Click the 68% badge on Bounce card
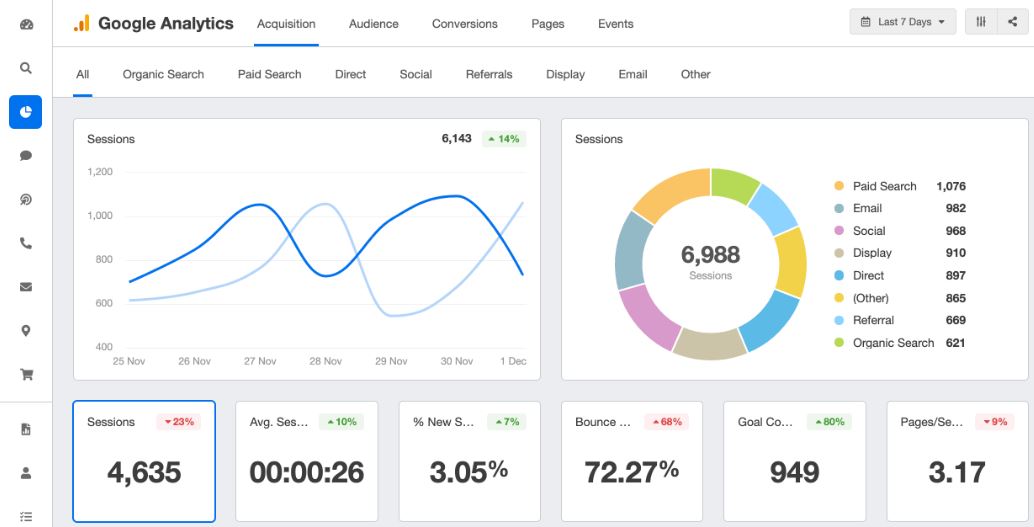Image resolution: width=1034 pixels, height=527 pixels. (667, 422)
